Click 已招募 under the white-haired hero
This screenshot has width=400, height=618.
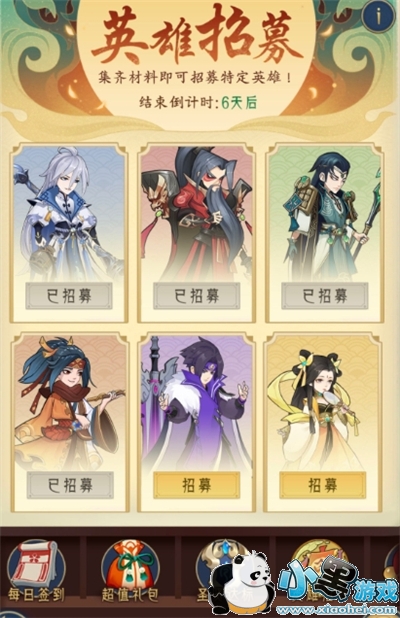click(x=69, y=296)
